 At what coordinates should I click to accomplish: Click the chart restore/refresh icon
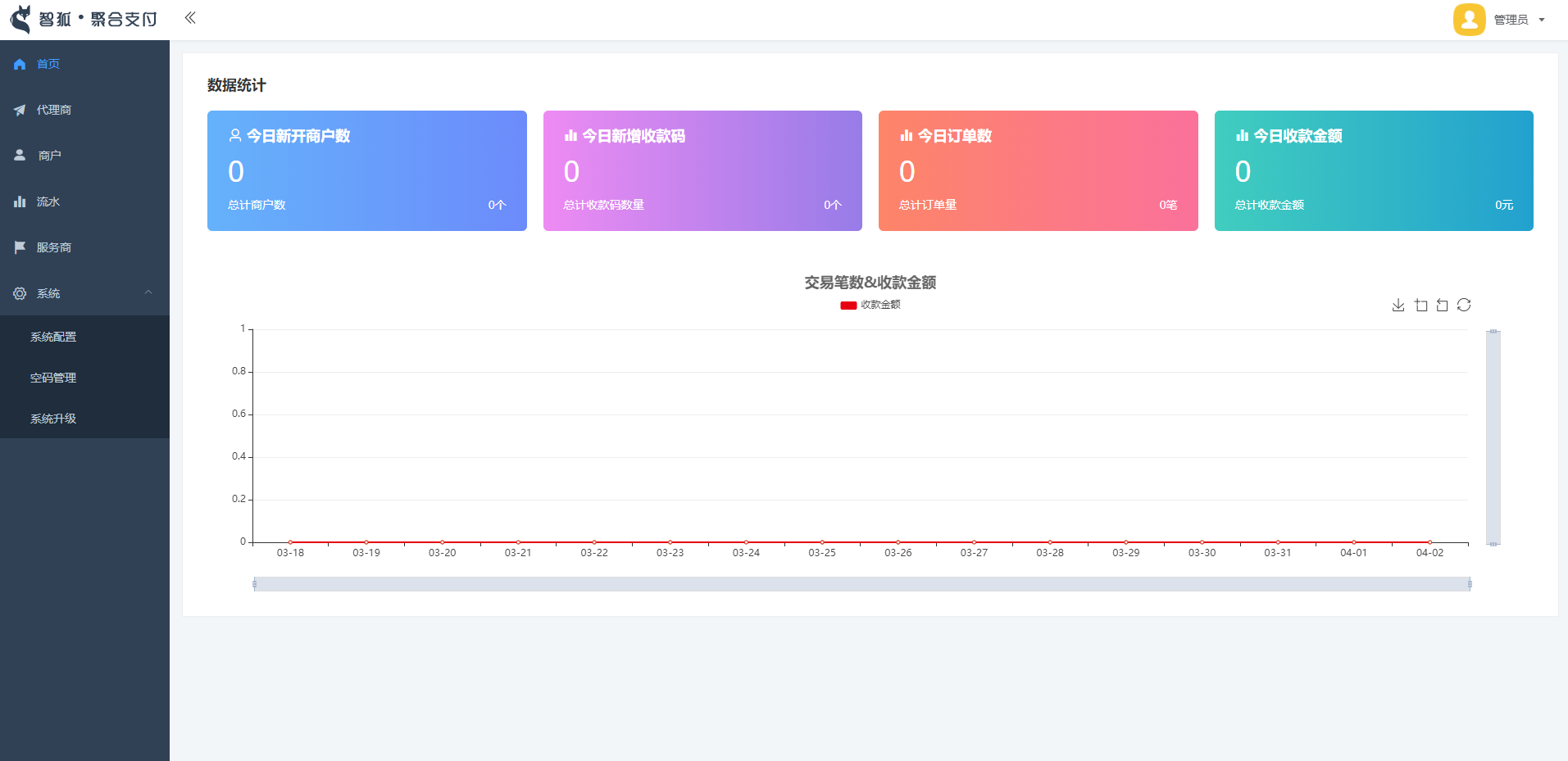pos(1464,306)
